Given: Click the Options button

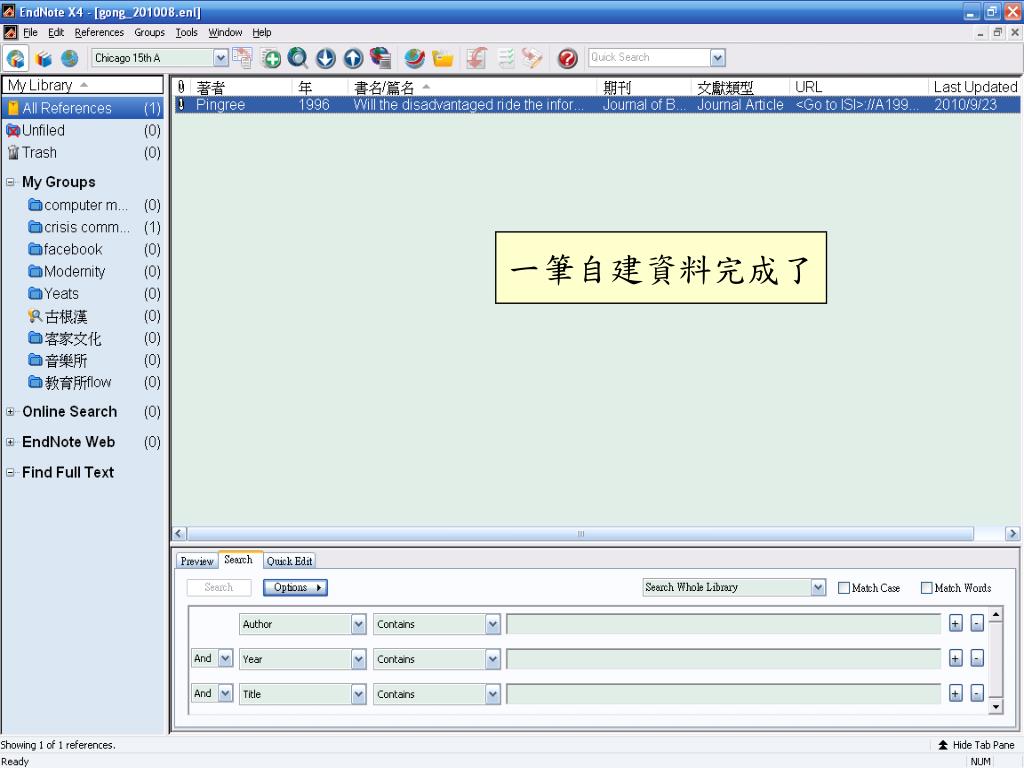Looking at the screenshot, I should [x=295, y=587].
